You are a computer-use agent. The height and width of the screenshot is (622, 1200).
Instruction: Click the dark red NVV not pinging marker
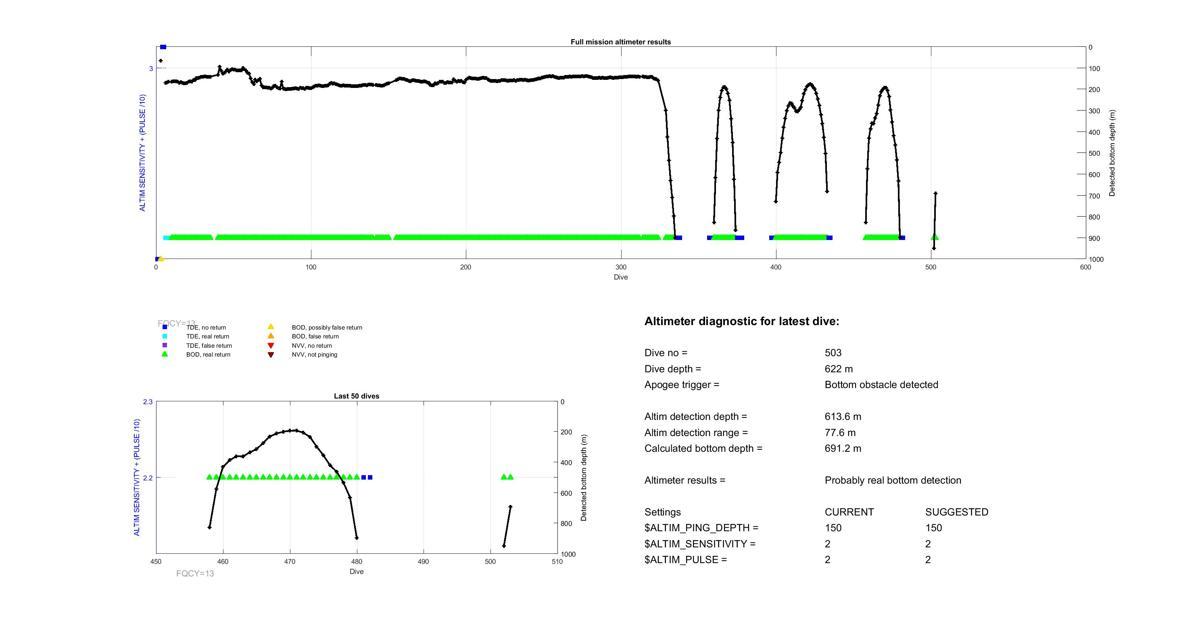tap(270, 354)
